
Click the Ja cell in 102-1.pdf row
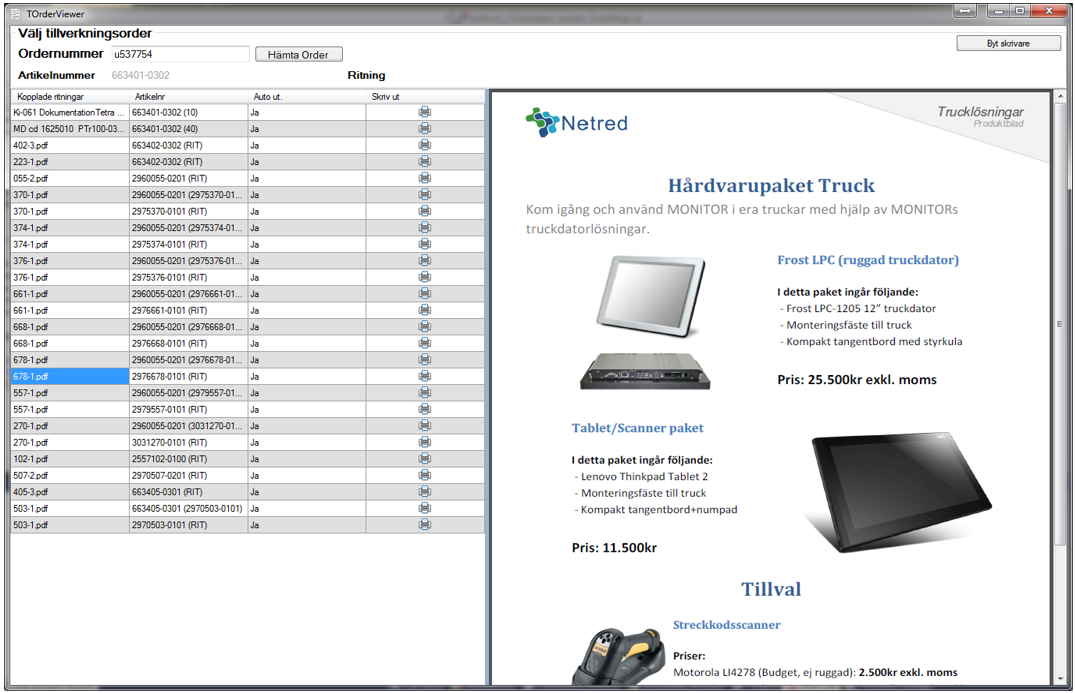click(x=306, y=459)
